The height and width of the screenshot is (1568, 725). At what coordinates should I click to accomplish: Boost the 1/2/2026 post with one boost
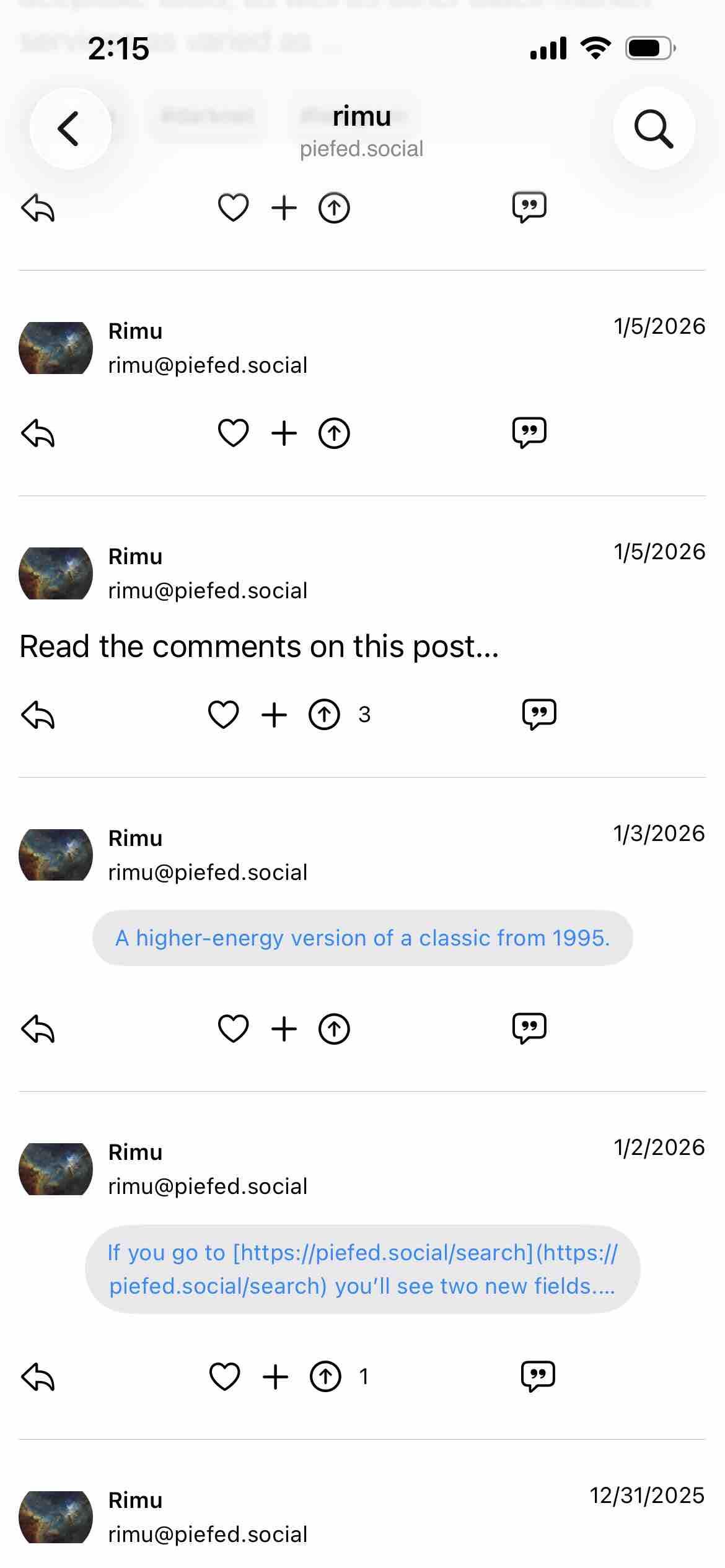tap(325, 1377)
